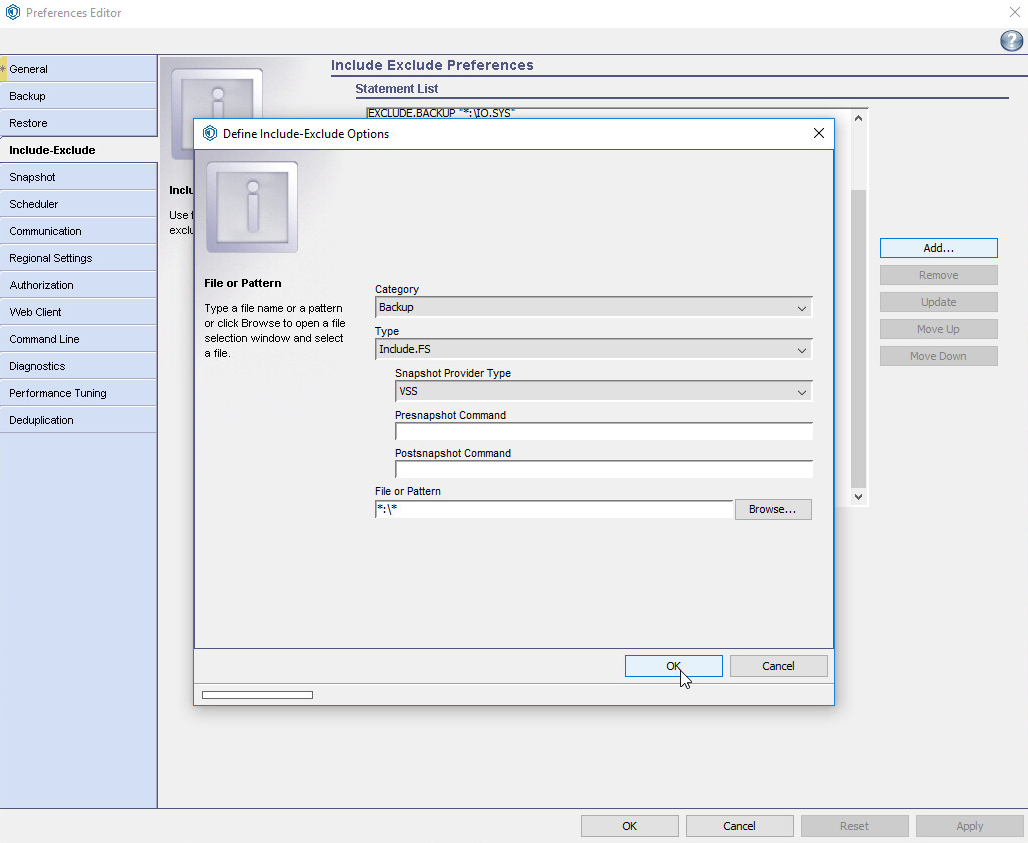This screenshot has width=1028, height=843.
Task: Open the Category dropdown
Action: [x=593, y=308]
